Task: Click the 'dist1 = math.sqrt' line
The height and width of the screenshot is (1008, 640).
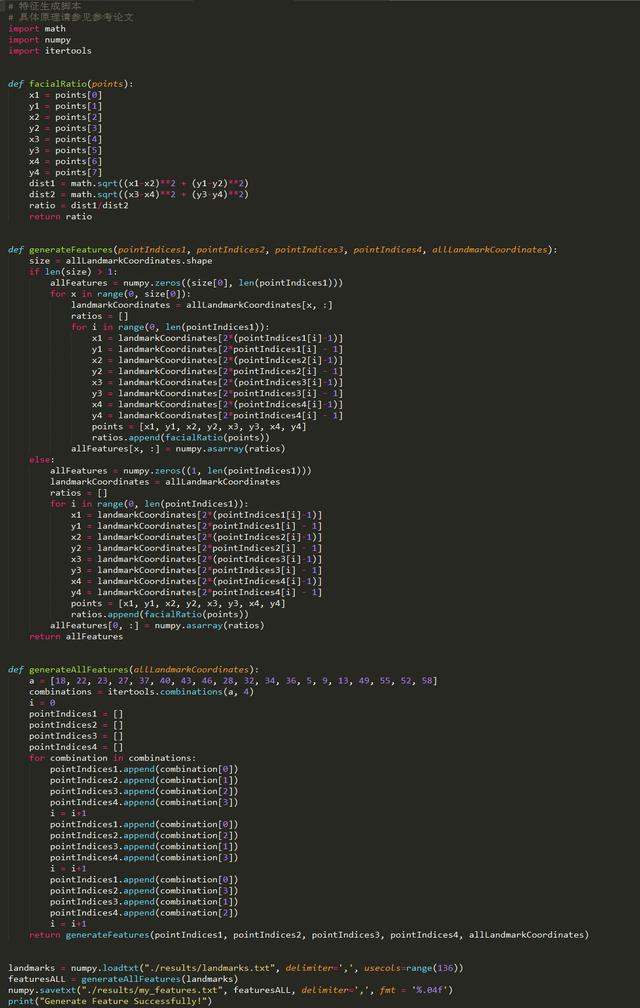Action: click(139, 183)
